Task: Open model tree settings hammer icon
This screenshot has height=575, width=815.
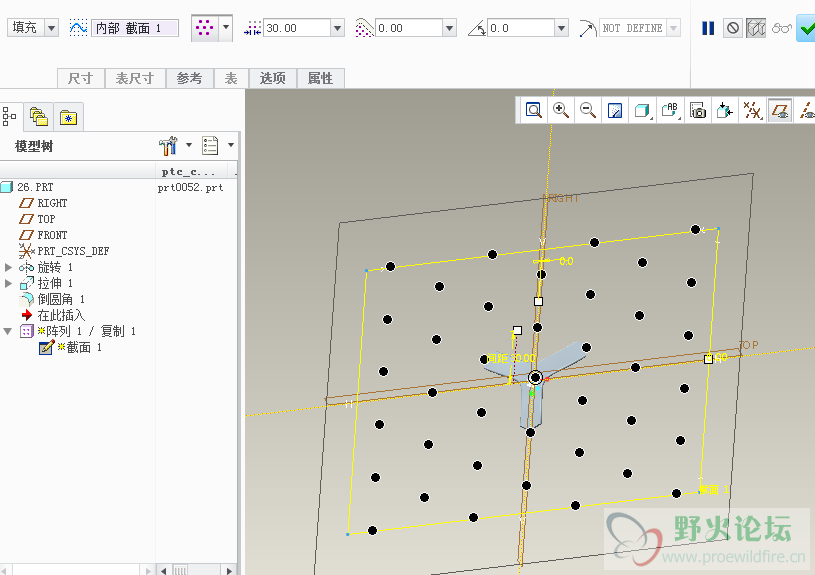Action: pyautogui.click(x=168, y=146)
